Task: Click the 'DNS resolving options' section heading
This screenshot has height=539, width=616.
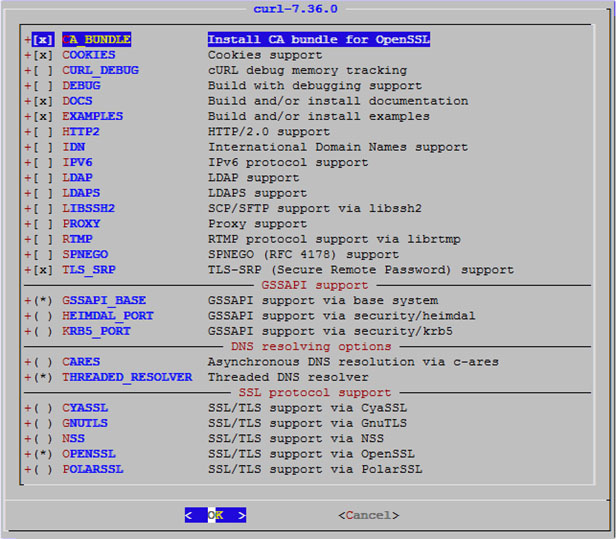Action: click(311, 346)
